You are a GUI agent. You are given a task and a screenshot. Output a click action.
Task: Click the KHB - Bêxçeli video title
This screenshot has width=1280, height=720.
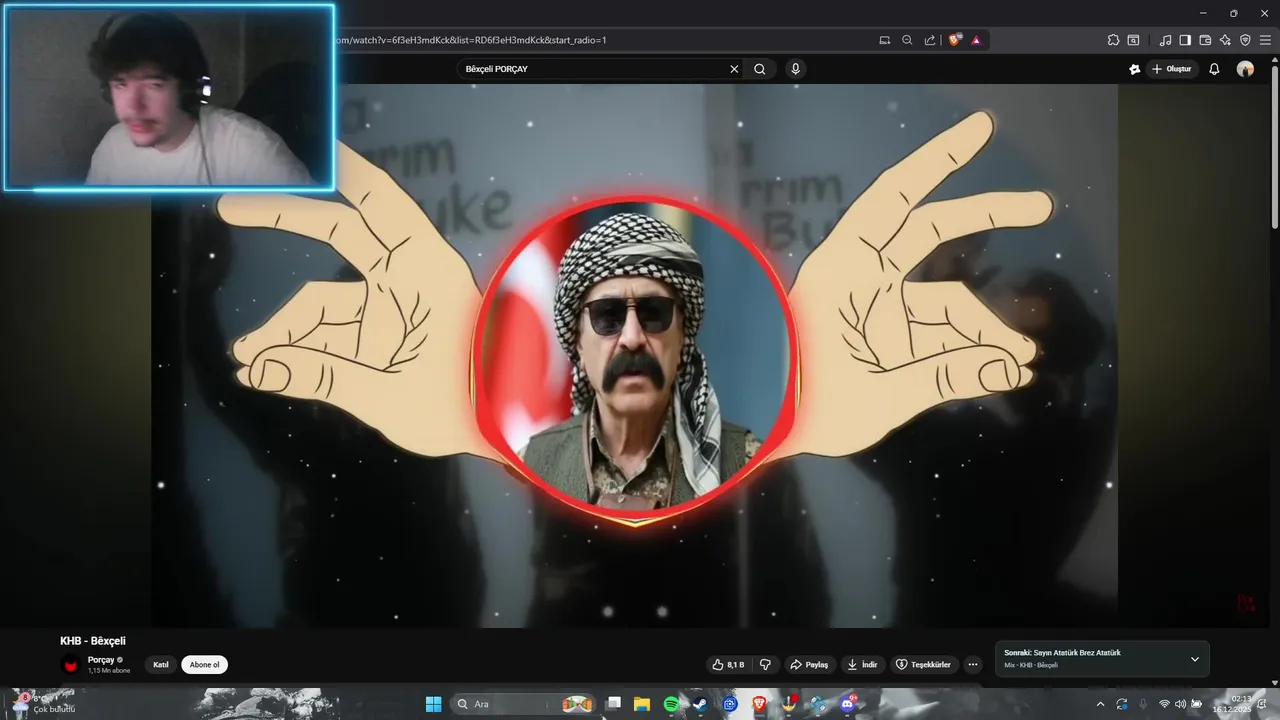tap(93, 641)
